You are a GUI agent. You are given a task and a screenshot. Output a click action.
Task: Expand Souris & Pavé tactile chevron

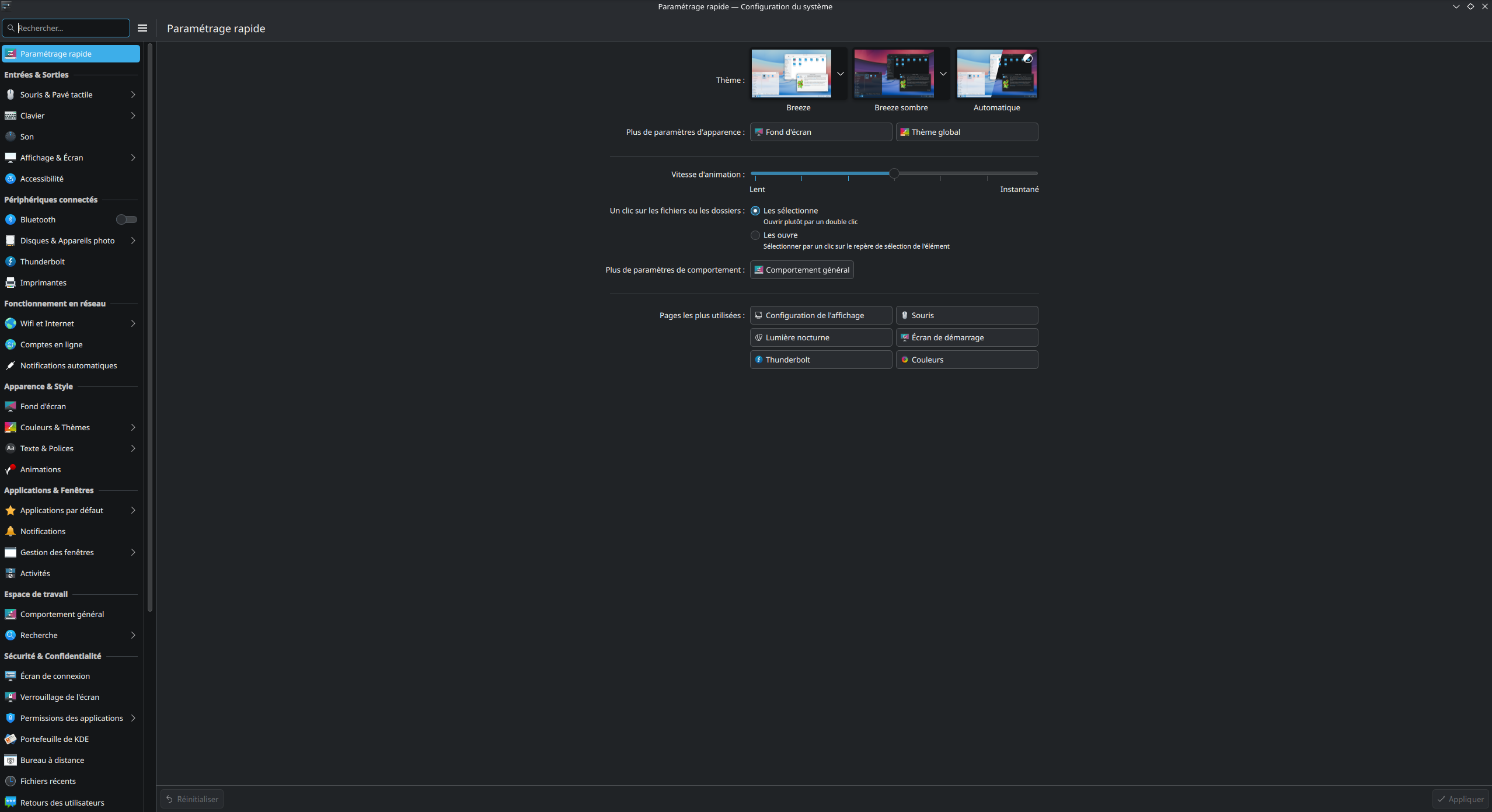133,95
